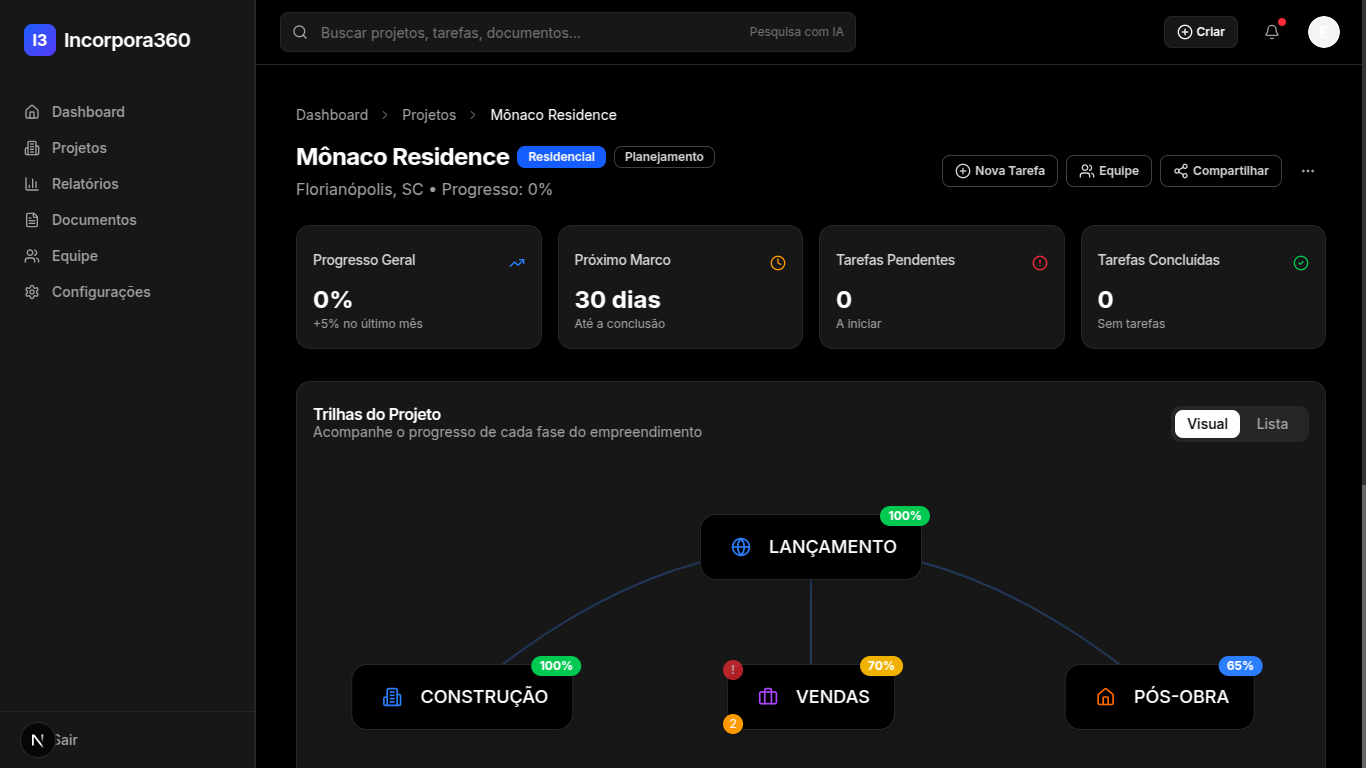Click the Nova Tarefa button

pyautogui.click(x=999, y=170)
